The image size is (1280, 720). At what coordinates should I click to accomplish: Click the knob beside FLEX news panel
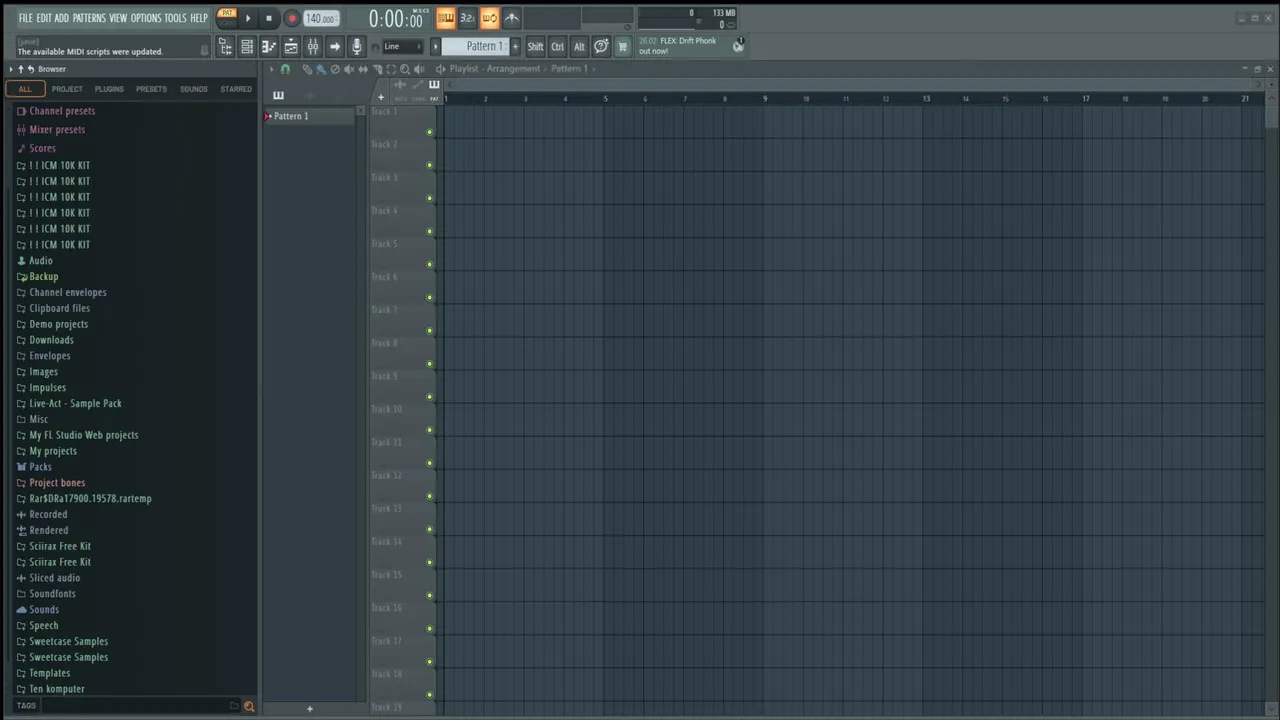[737, 46]
